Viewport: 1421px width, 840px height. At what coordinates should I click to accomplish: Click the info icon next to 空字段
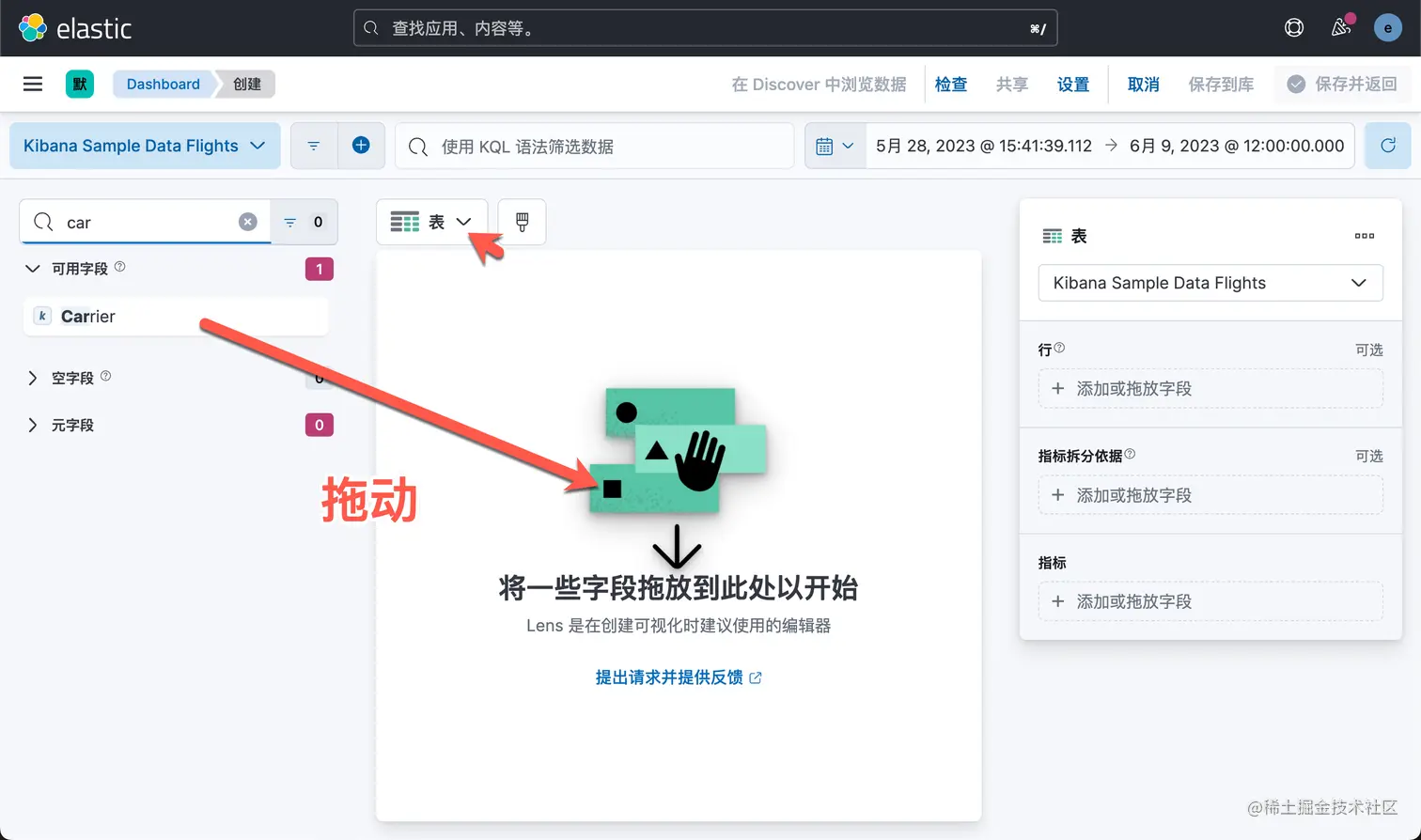pos(105,376)
